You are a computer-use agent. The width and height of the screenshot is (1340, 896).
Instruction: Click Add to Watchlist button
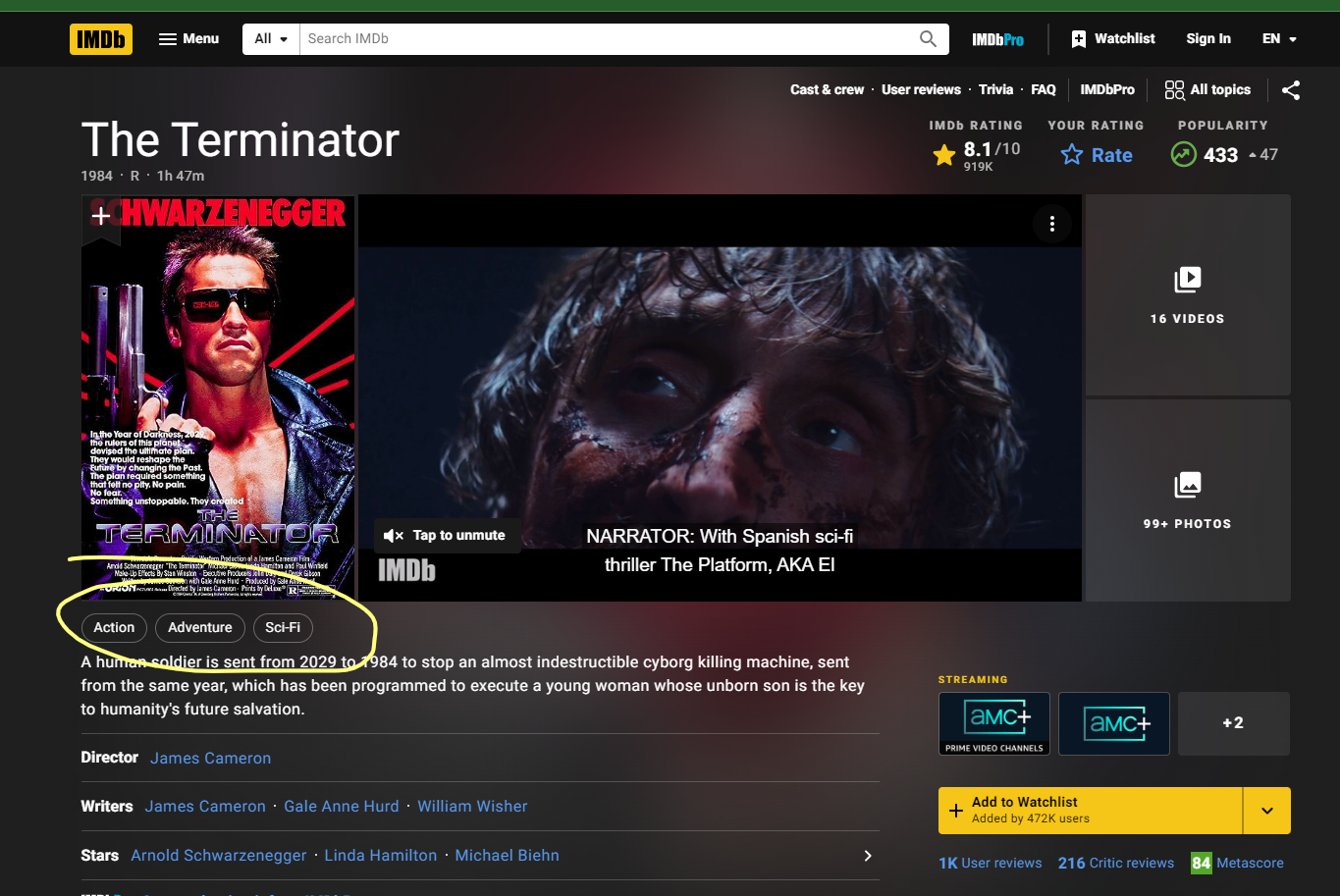tap(1091, 810)
